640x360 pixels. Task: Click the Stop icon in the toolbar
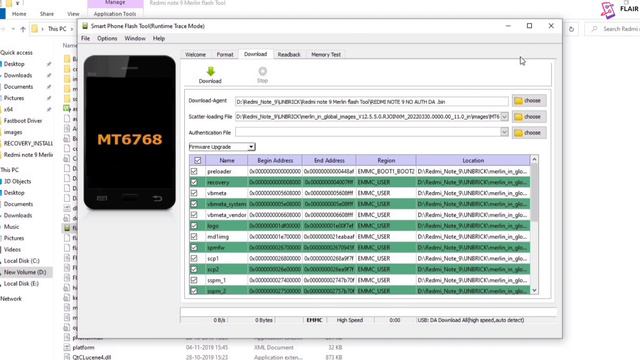point(262,75)
